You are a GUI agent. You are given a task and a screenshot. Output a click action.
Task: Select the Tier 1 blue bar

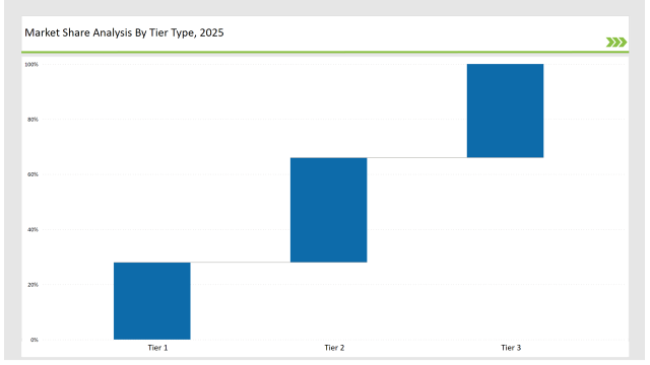click(x=152, y=301)
